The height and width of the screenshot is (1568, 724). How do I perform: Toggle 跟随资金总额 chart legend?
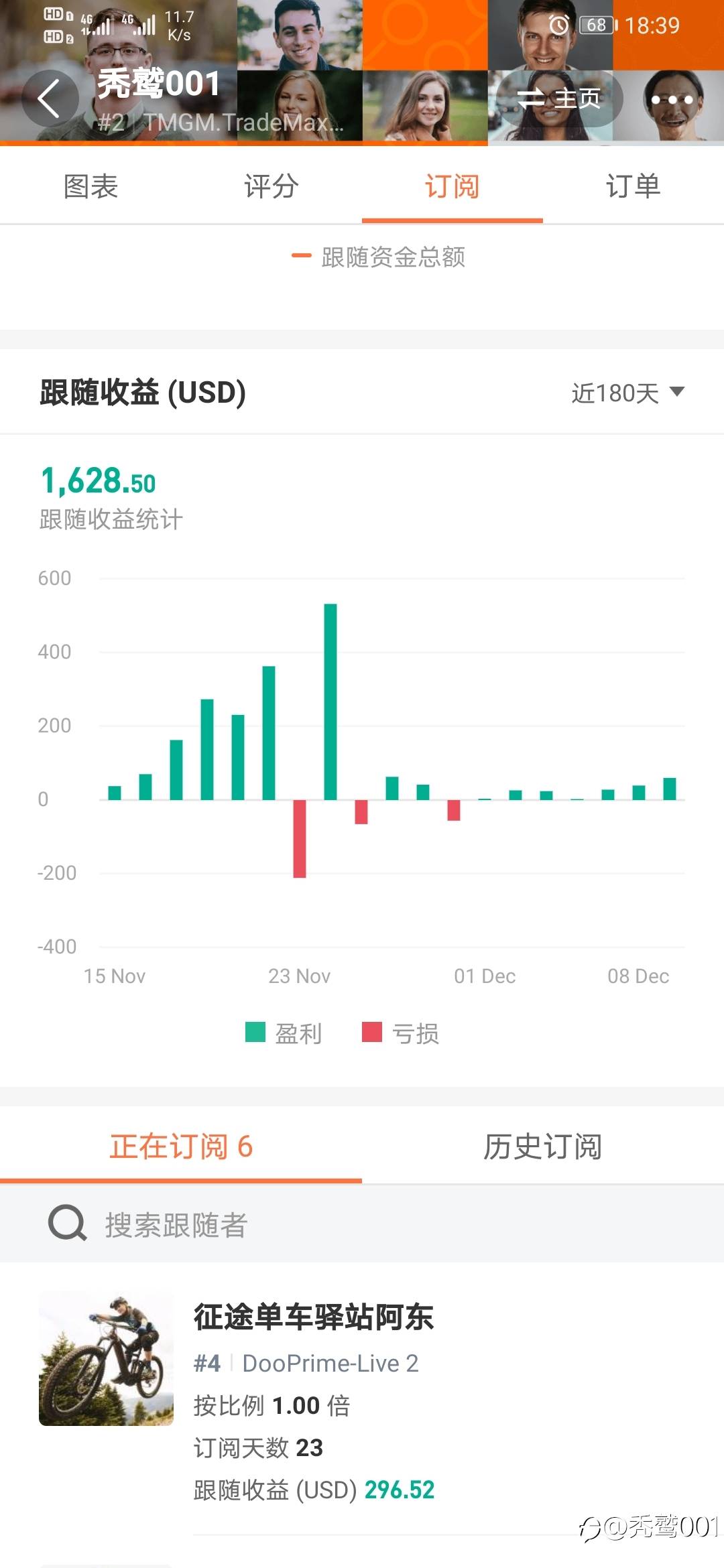(x=379, y=257)
